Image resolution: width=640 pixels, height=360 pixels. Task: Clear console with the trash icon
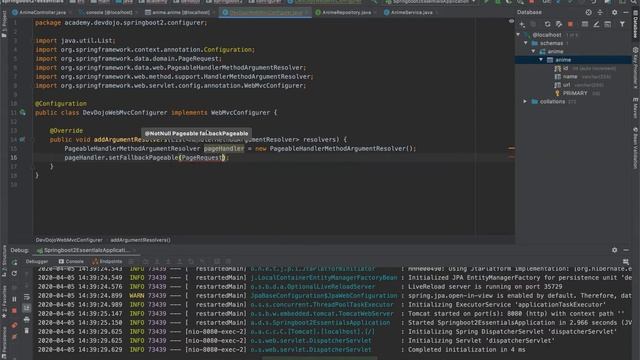27,331
